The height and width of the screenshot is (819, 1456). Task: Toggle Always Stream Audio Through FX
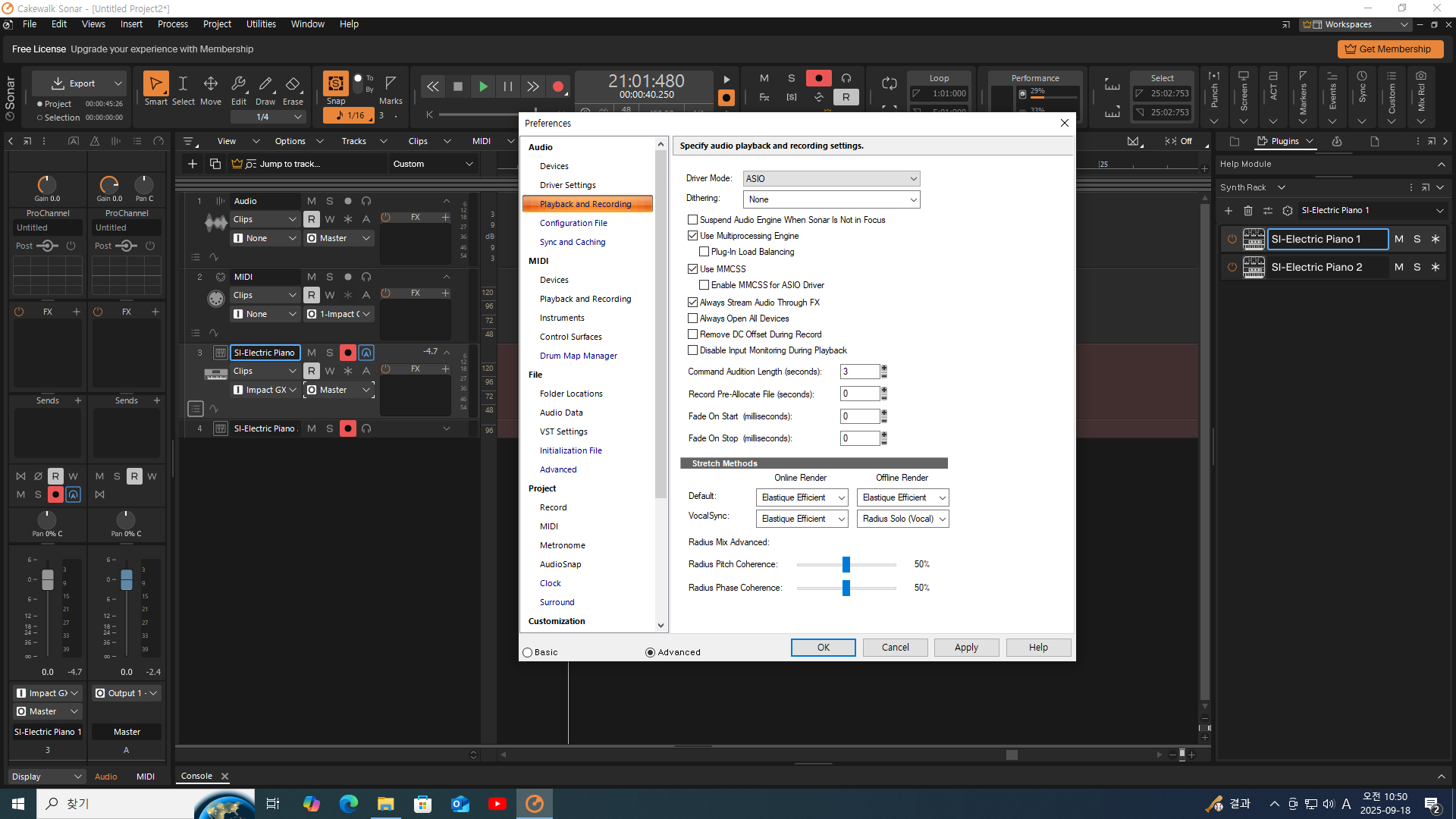[x=692, y=303]
